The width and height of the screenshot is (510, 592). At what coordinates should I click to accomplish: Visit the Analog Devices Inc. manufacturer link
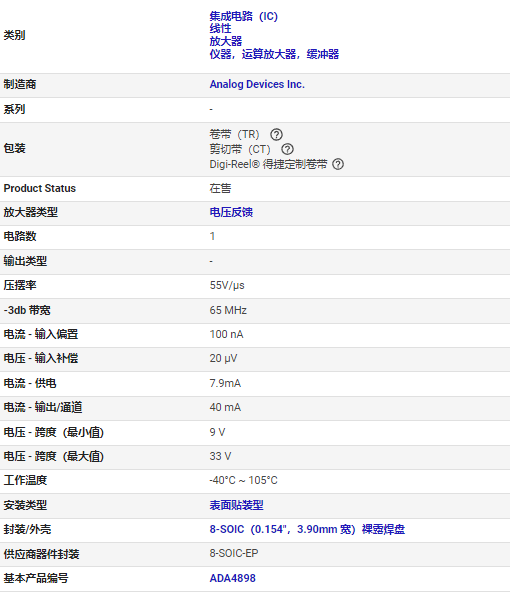click(257, 84)
